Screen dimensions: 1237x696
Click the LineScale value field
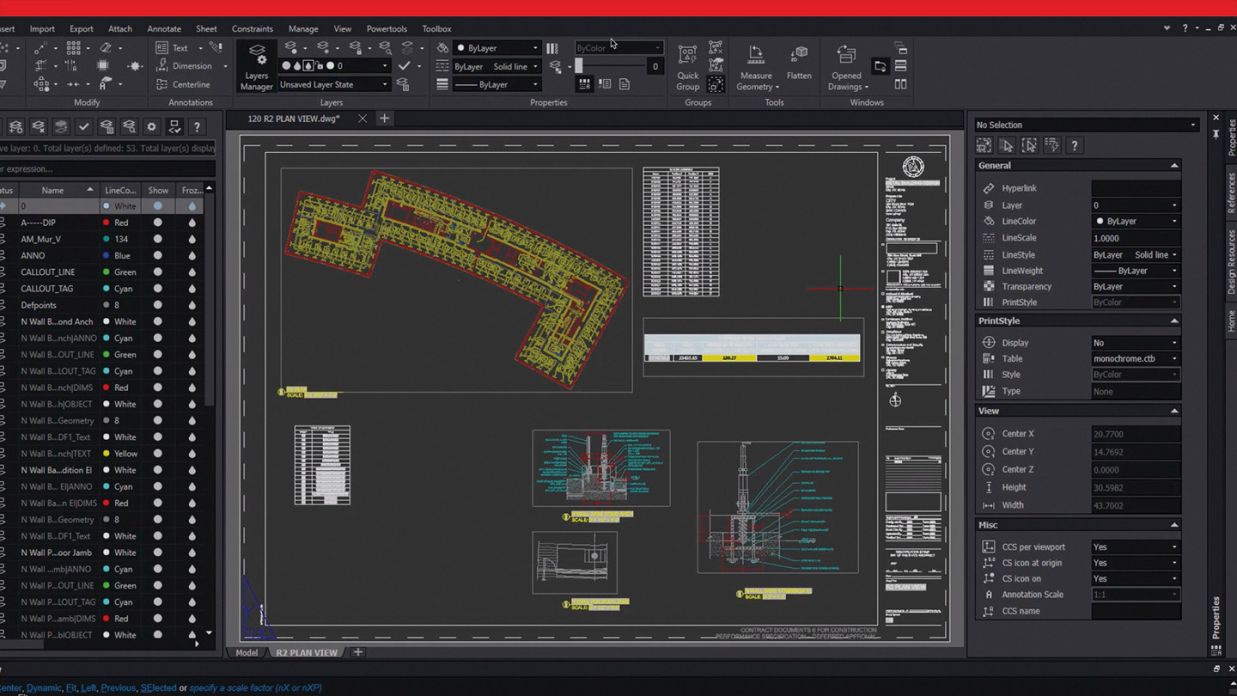tap(1134, 238)
